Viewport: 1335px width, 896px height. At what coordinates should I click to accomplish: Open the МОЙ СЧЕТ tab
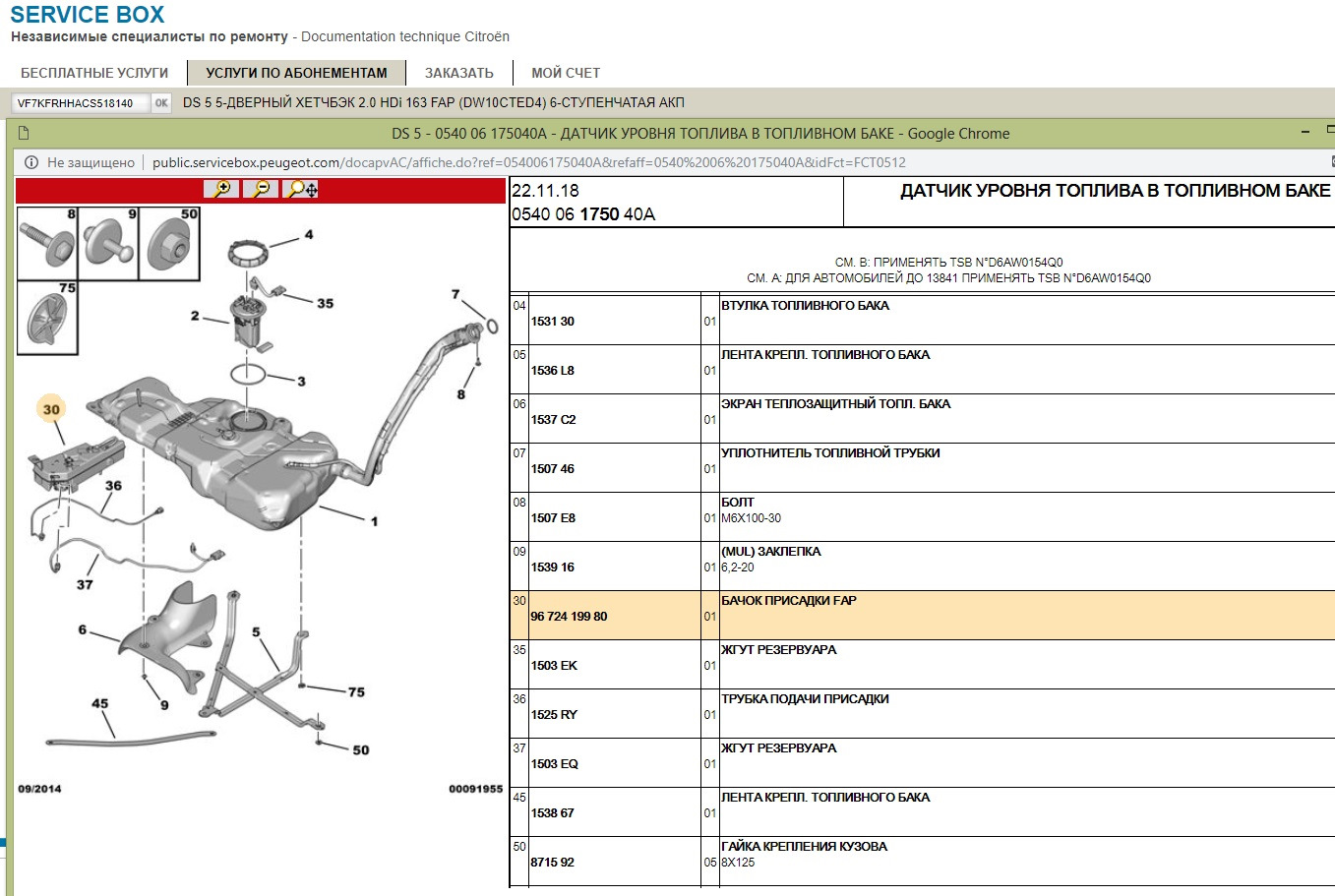pos(566,73)
